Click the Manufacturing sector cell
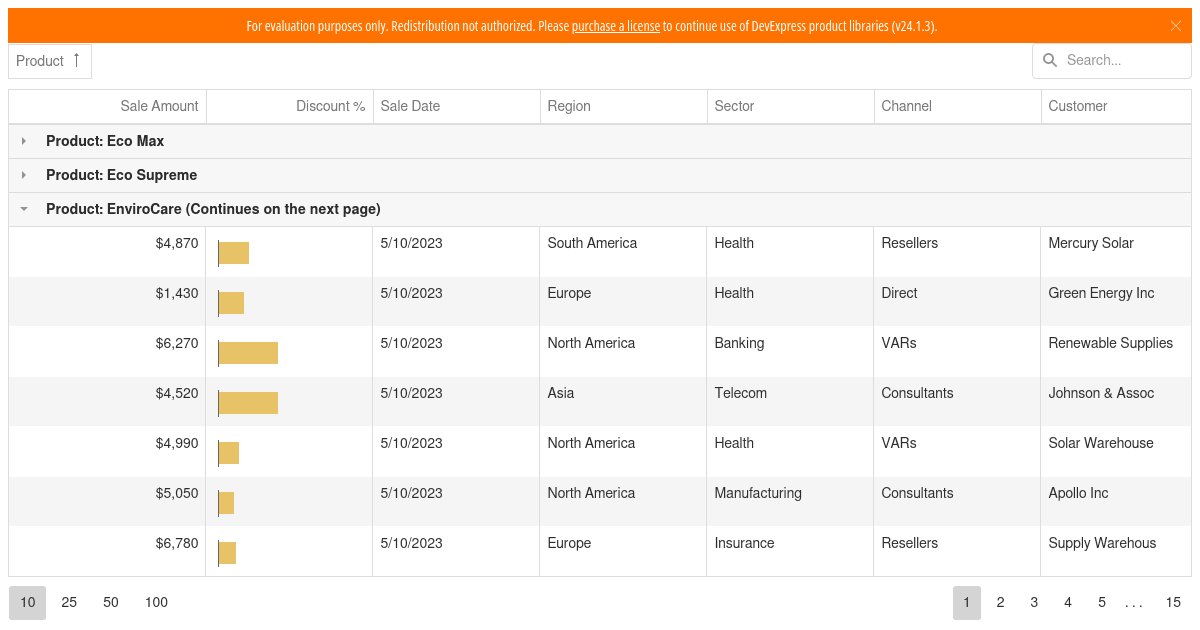Viewport: 1200px width, 630px height. click(x=791, y=502)
